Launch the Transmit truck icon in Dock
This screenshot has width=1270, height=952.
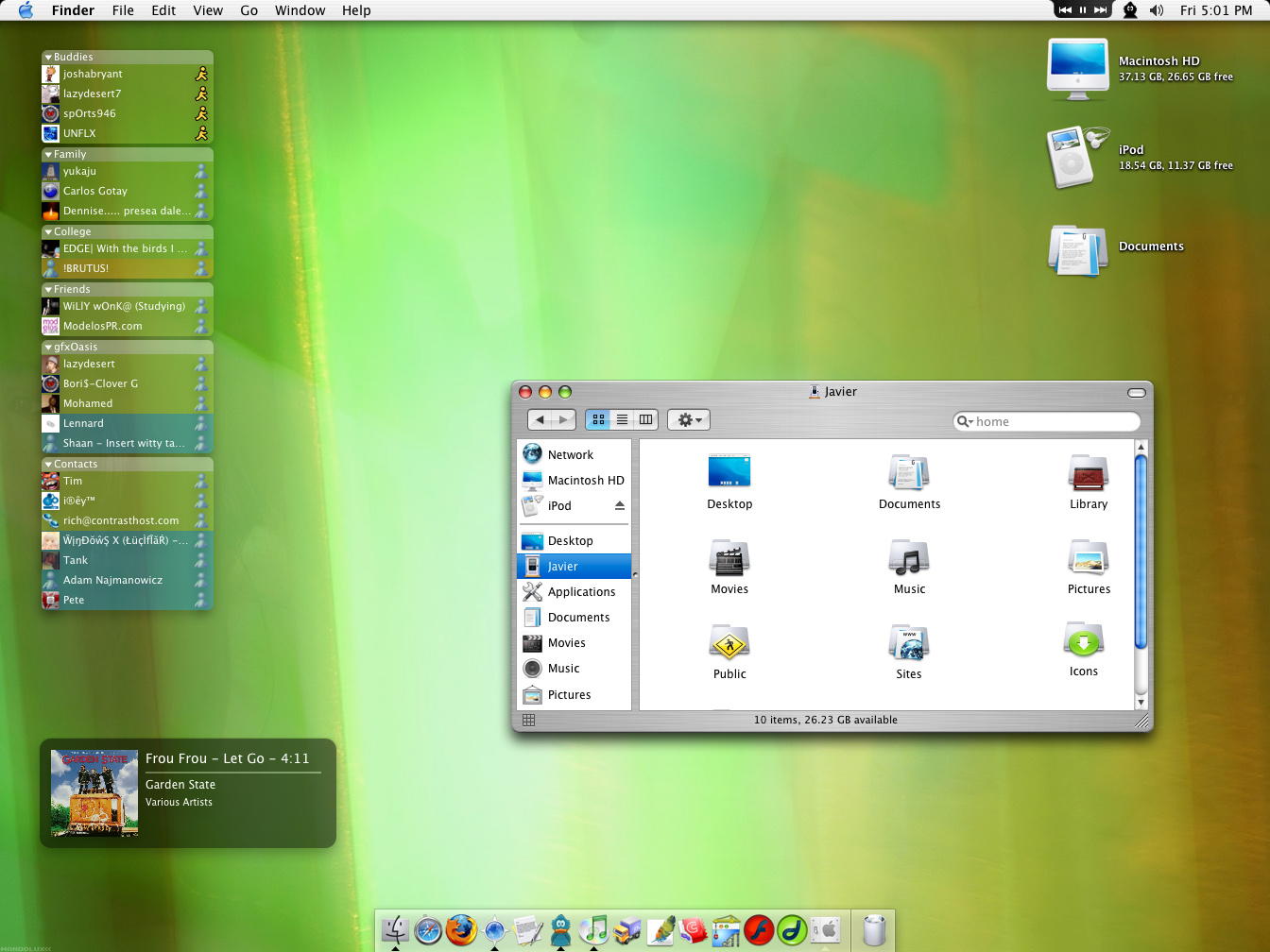coord(626,931)
